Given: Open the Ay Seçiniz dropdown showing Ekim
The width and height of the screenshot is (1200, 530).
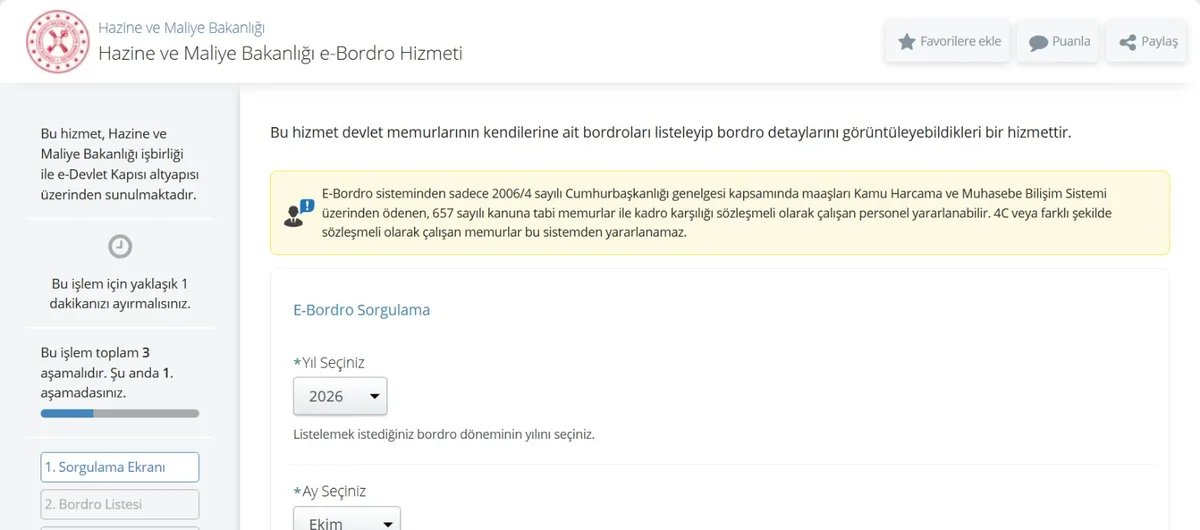Looking at the screenshot, I should click(347, 520).
